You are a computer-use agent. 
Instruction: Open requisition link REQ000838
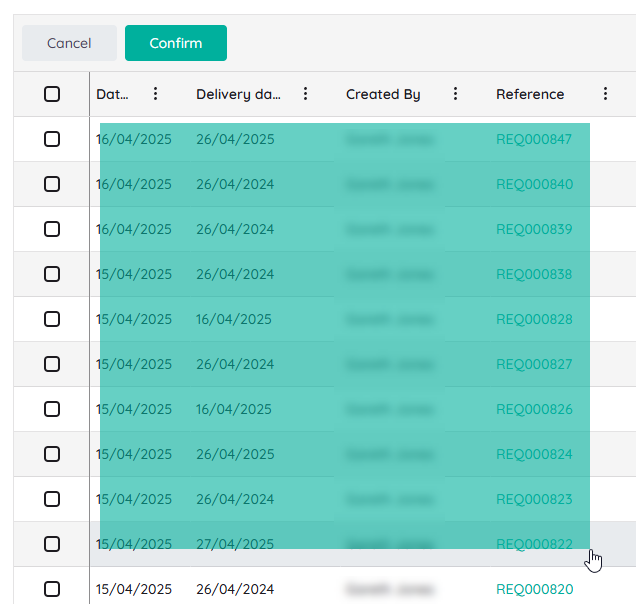coord(534,274)
